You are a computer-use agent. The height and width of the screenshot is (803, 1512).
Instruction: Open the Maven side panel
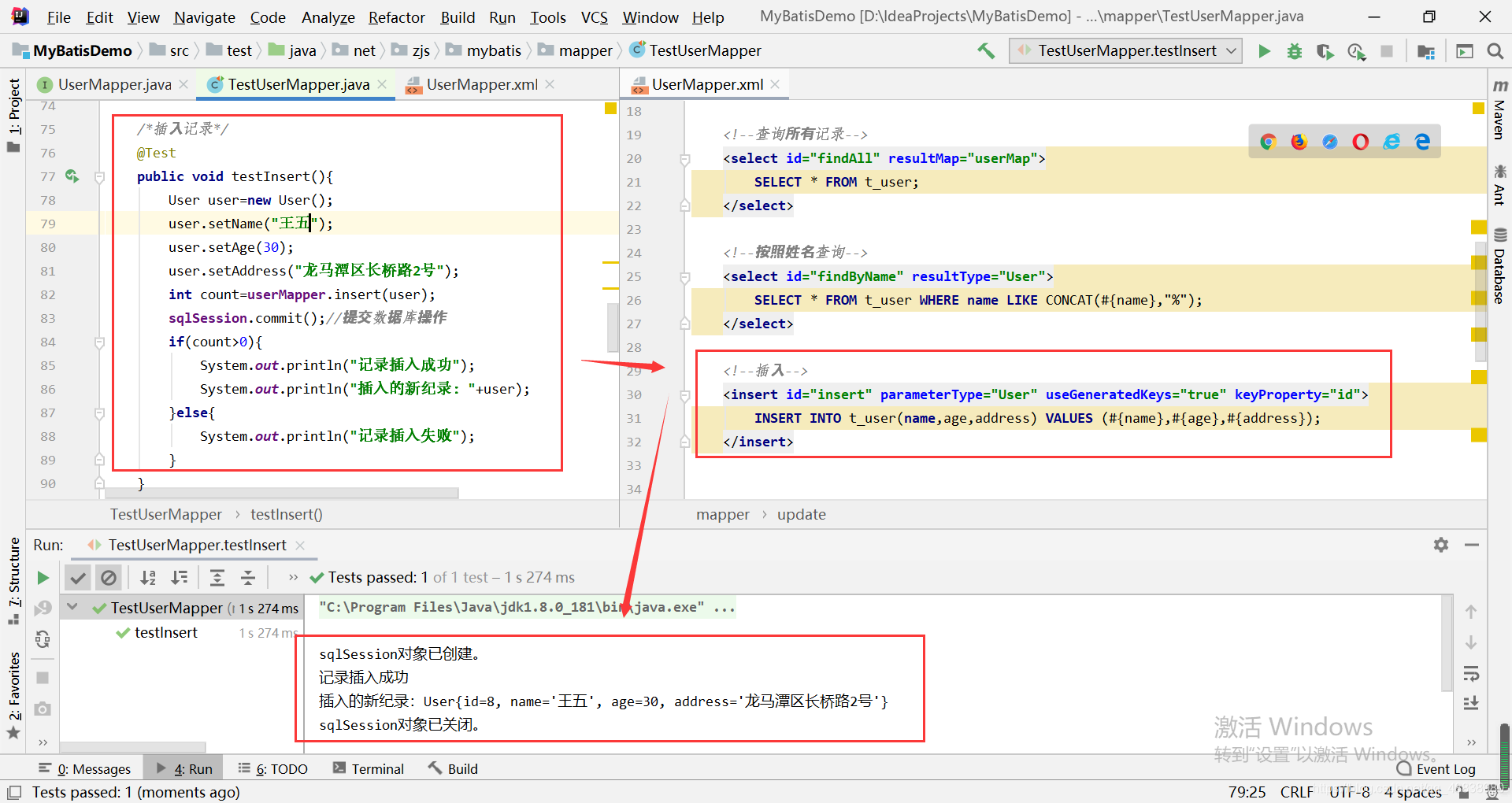pos(1499,110)
